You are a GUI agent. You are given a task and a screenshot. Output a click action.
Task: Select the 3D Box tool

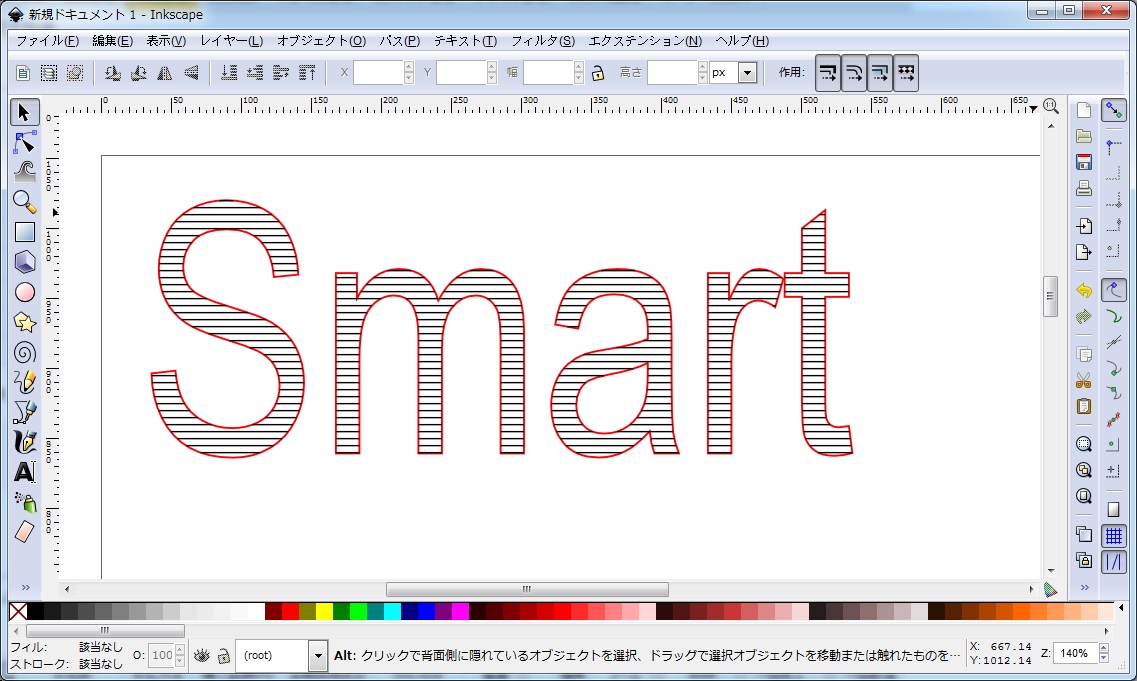24,262
